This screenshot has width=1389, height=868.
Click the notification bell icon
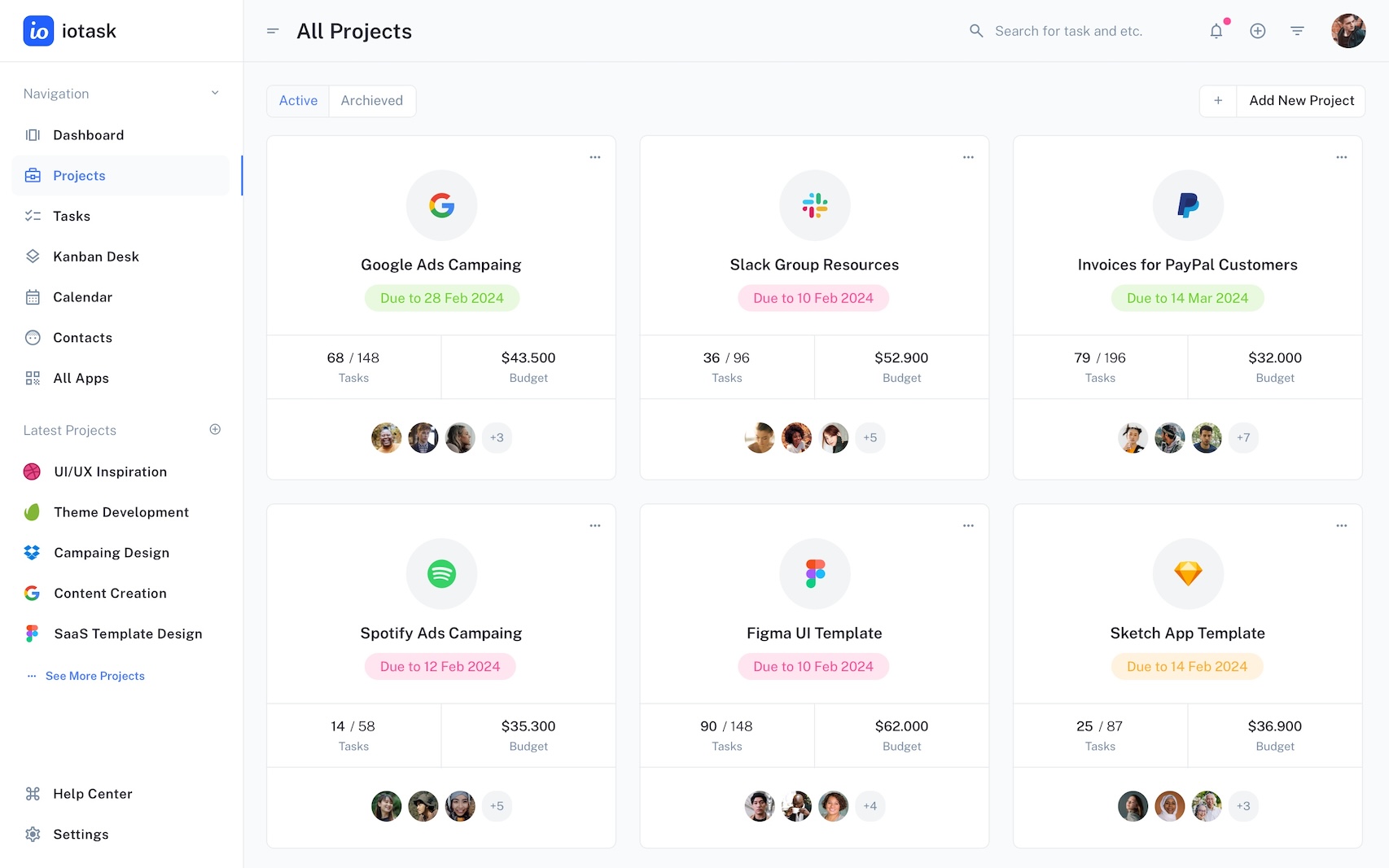click(1216, 31)
